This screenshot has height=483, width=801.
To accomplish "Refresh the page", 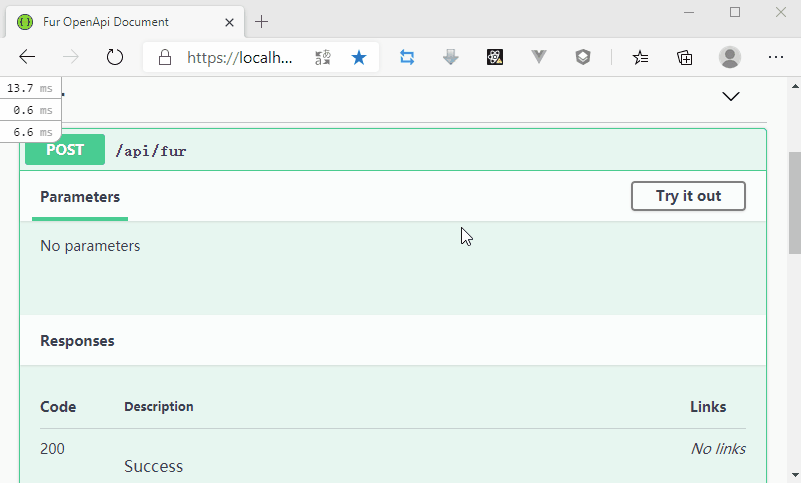I will [x=115, y=58].
